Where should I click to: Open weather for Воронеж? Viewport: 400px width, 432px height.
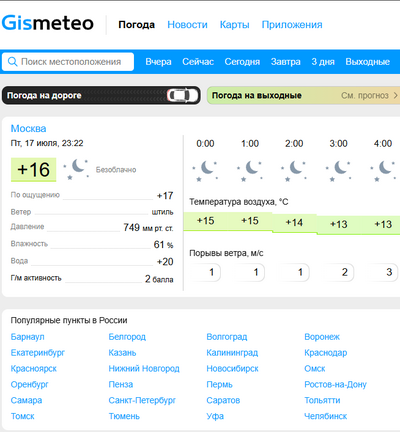pos(322,337)
